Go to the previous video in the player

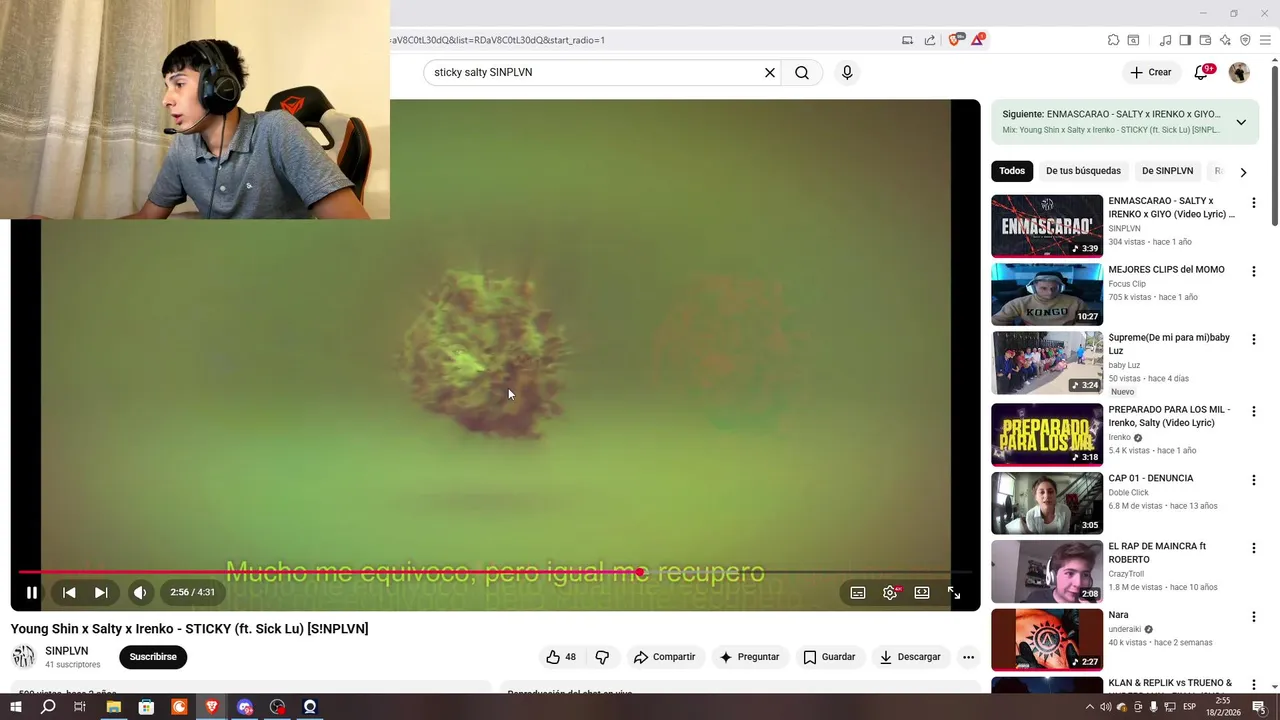coord(69,593)
